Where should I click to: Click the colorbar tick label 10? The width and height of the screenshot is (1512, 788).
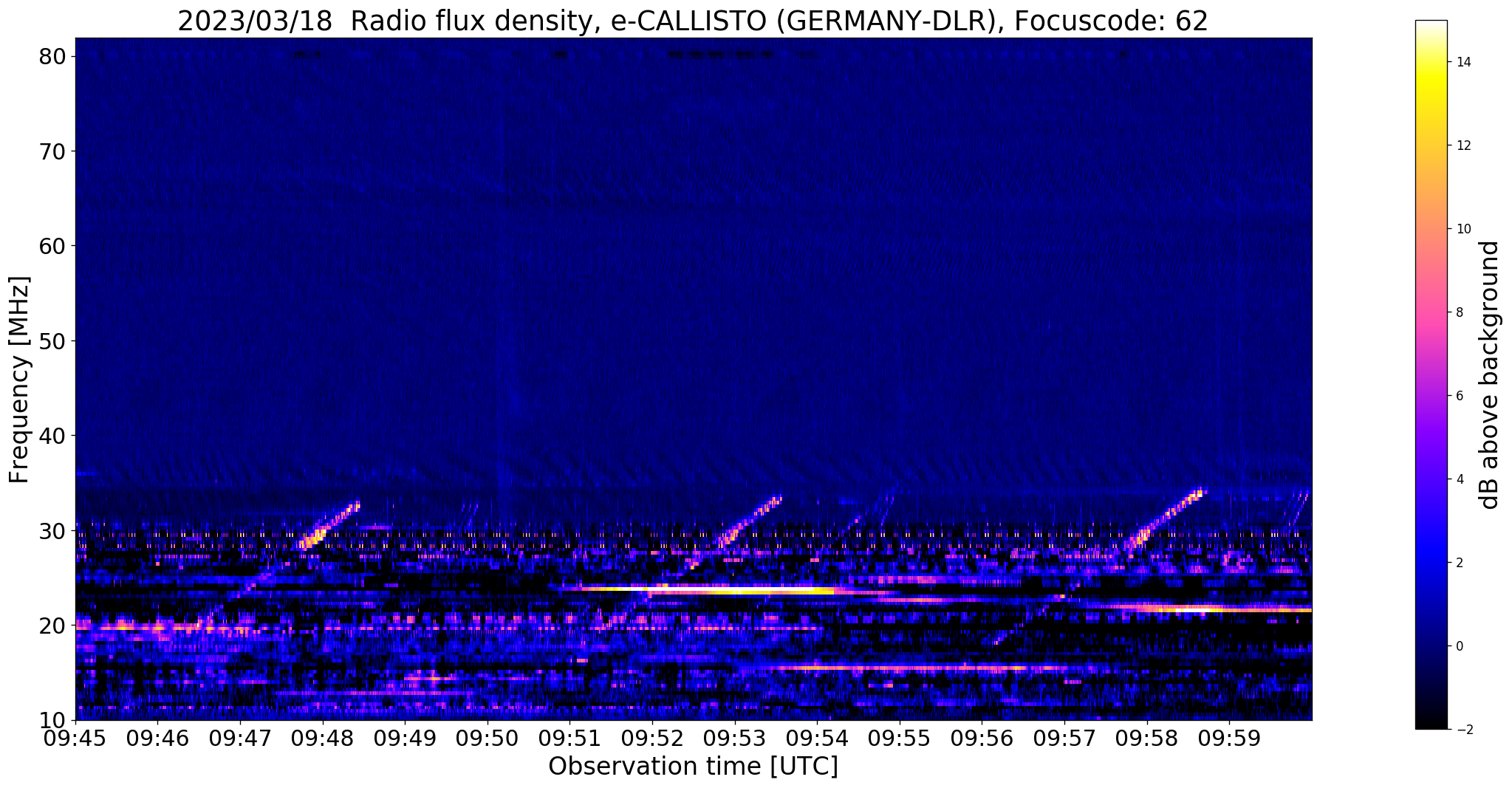1463,229
